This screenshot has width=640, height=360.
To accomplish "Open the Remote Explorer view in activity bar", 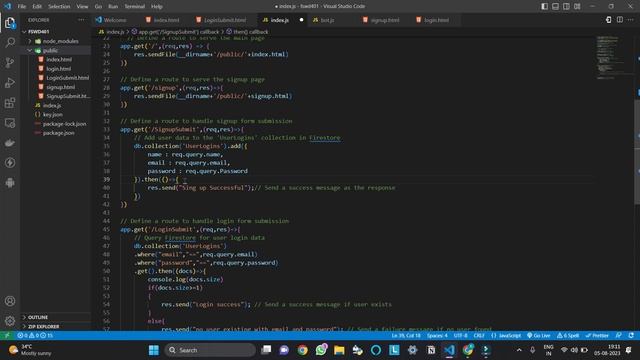I will tap(10, 123).
